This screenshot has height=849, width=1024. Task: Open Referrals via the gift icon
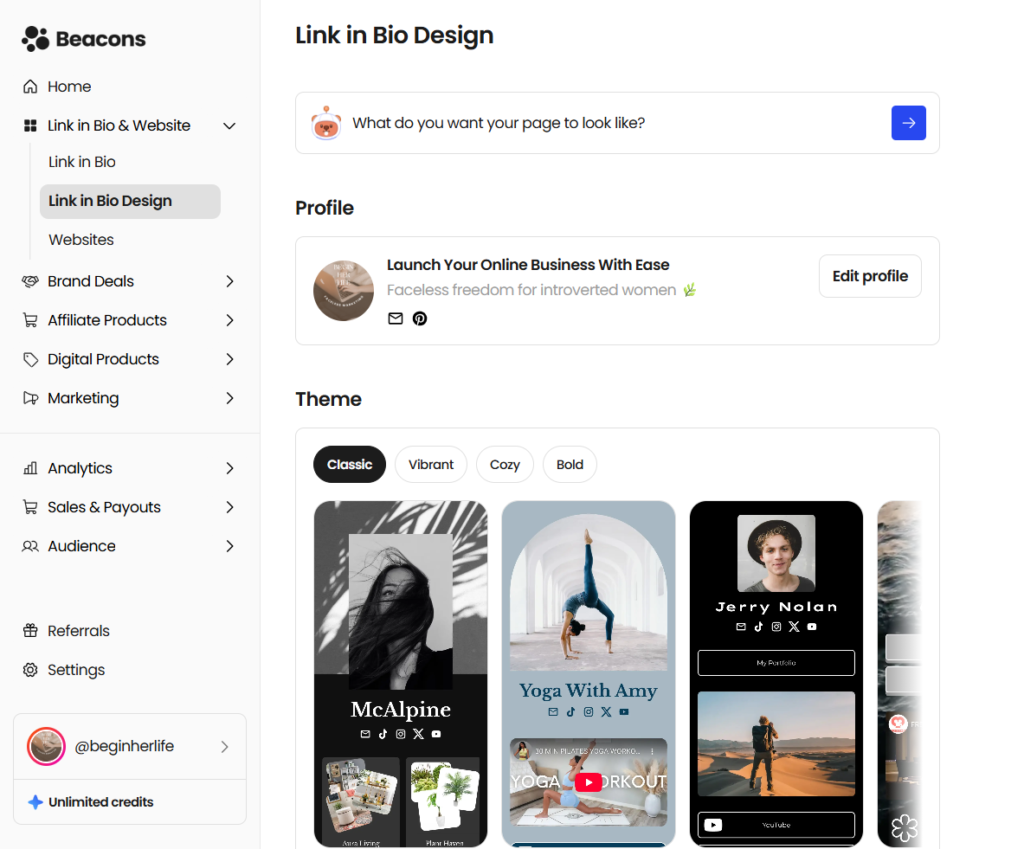(31, 631)
